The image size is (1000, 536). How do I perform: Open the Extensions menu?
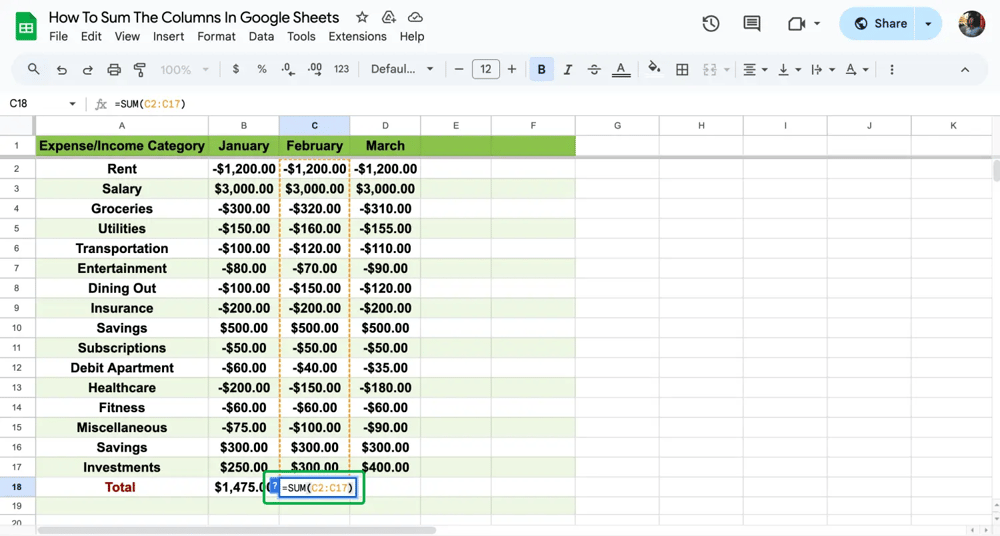click(x=357, y=36)
